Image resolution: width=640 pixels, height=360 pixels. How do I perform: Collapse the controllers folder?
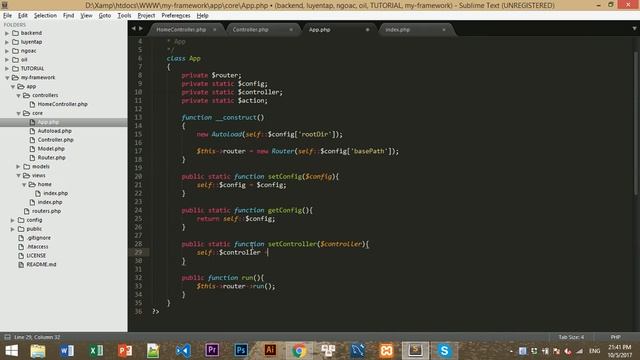pos(18,96)
